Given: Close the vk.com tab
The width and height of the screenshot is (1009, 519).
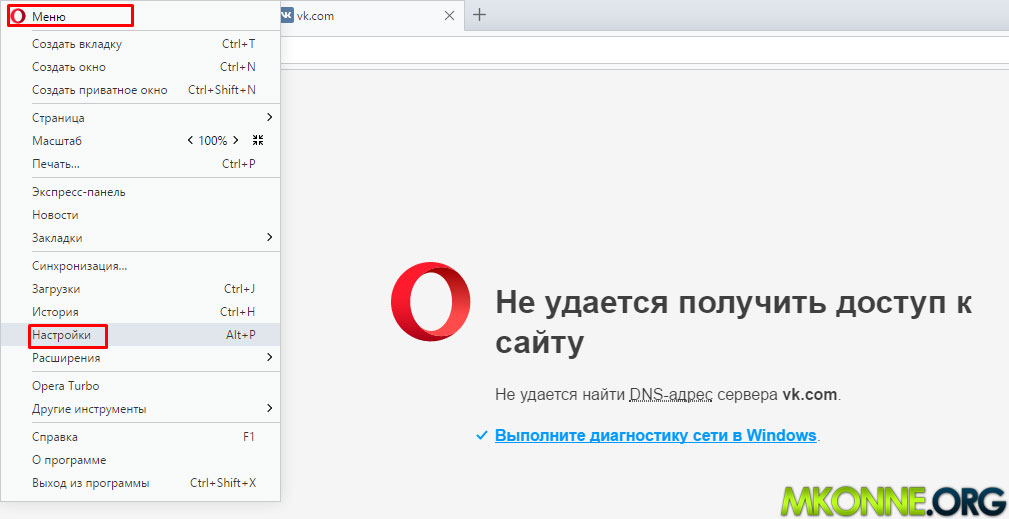Looking at the screenshot, I should (x=449, y=15).
